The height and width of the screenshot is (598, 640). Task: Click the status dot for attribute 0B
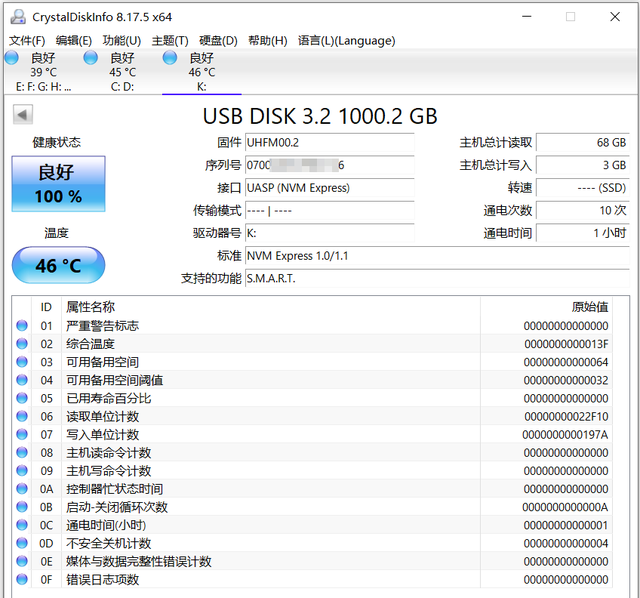[x=22, y=507]
